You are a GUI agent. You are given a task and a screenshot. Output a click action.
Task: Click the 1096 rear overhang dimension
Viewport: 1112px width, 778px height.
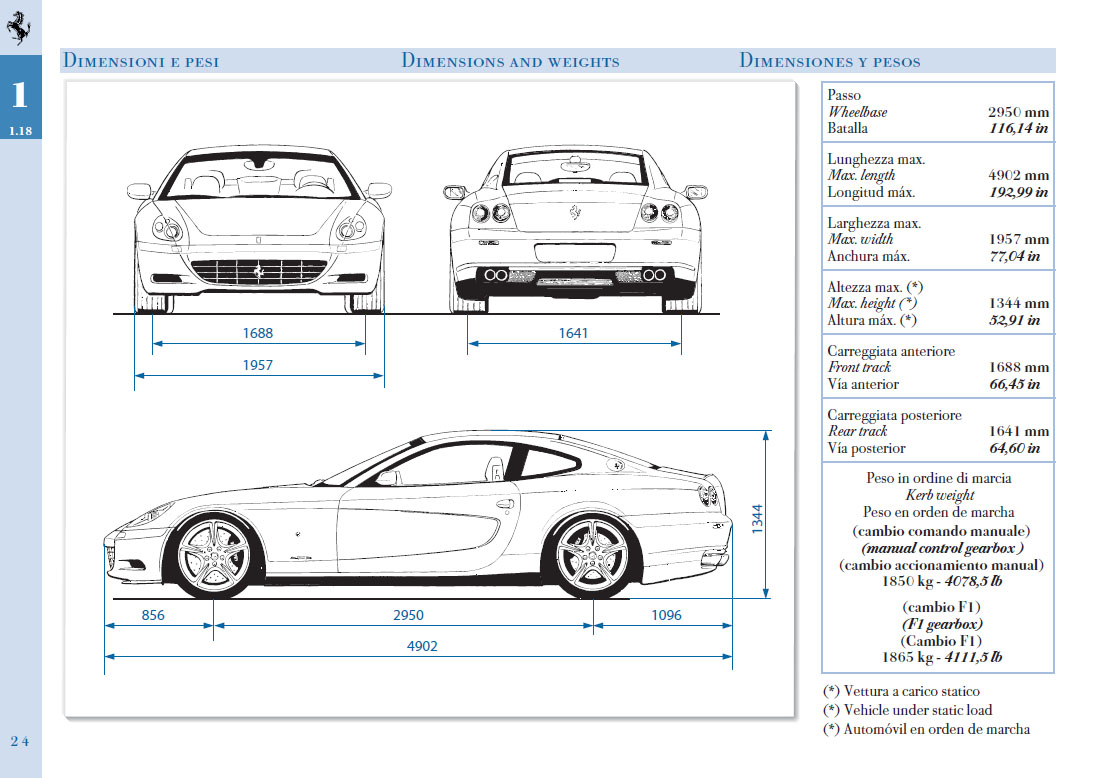click(x=666, y=616)
